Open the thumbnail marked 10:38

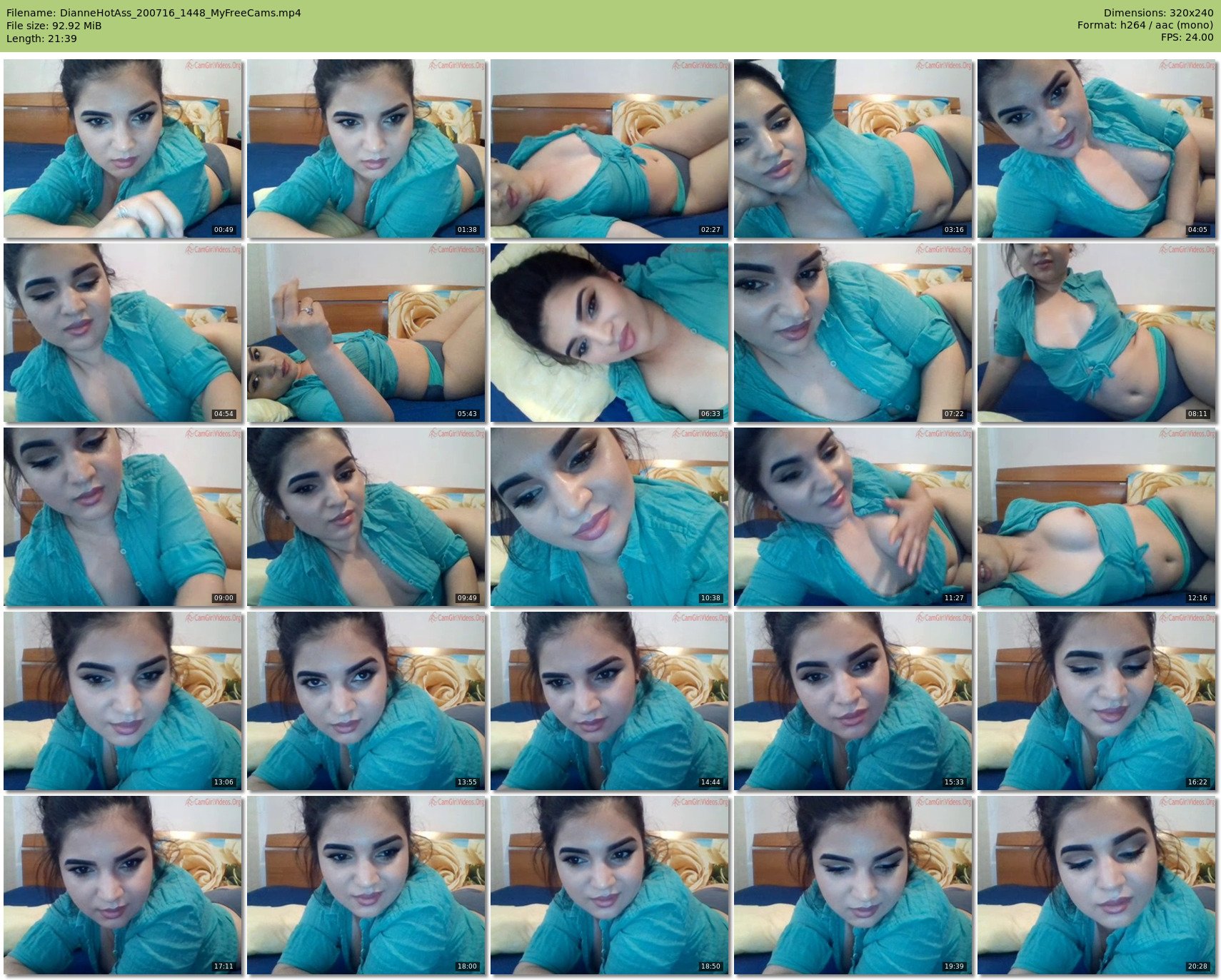pyautogui.click(x=610, y=517)
